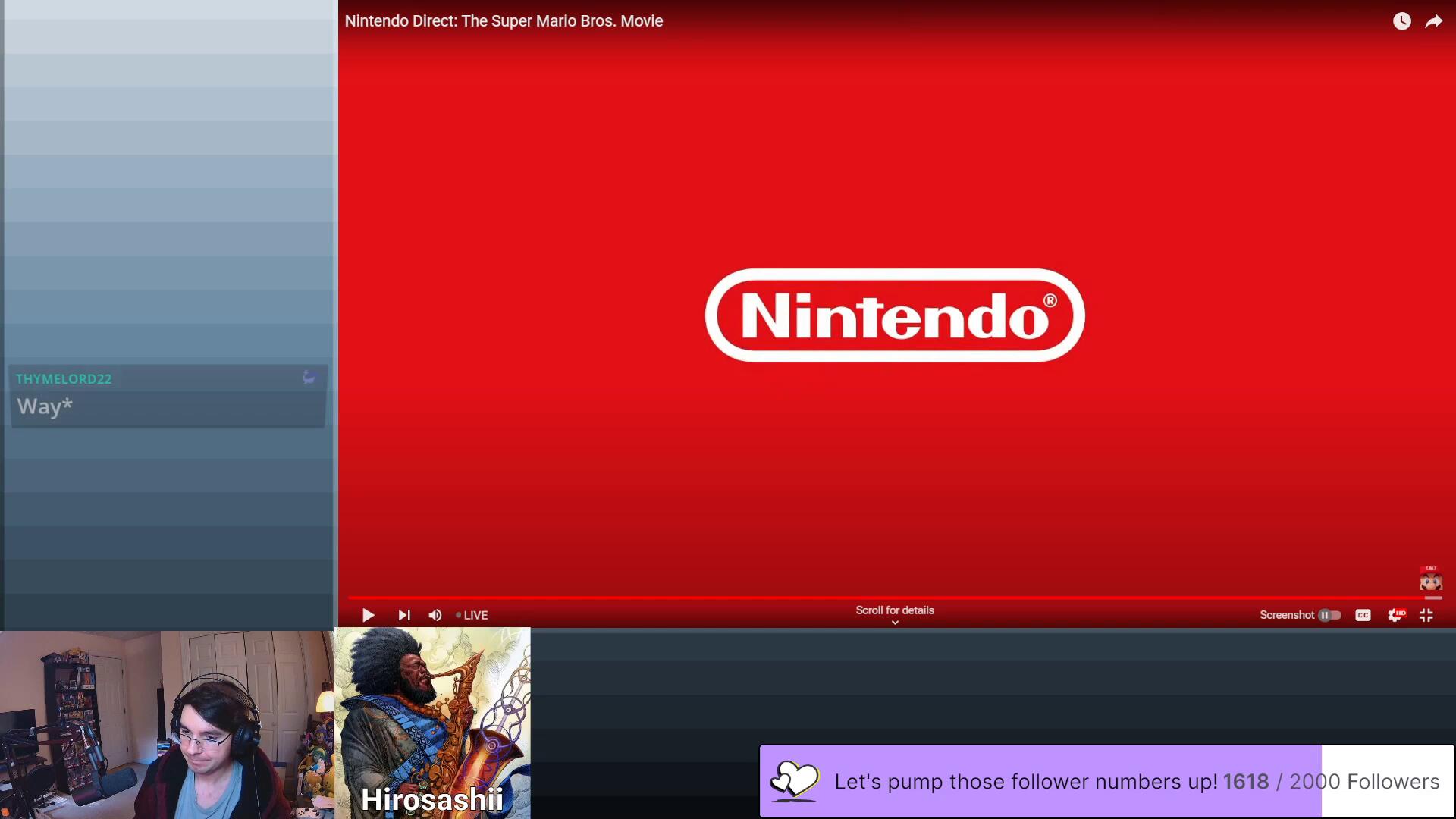Expand Scroll for details chevron
Image resolution: width=1456 pixels, height=819 pixels.
(895, 622)
